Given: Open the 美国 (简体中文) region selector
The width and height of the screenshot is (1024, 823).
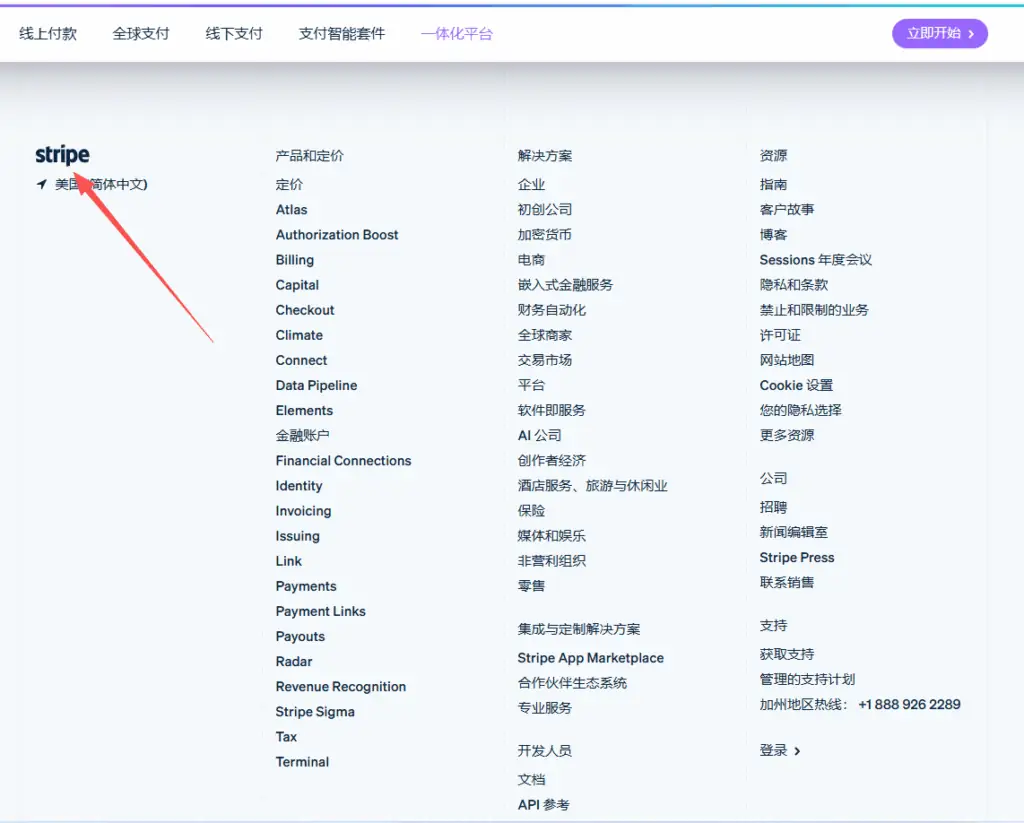Looking at the screenshot, I should point(101,184).
